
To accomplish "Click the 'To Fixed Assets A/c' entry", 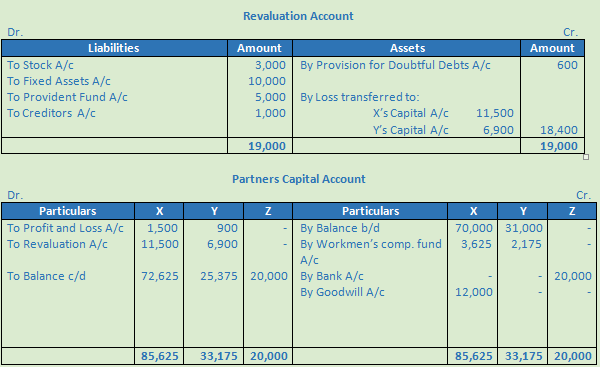I will click(x=59, y=81).
